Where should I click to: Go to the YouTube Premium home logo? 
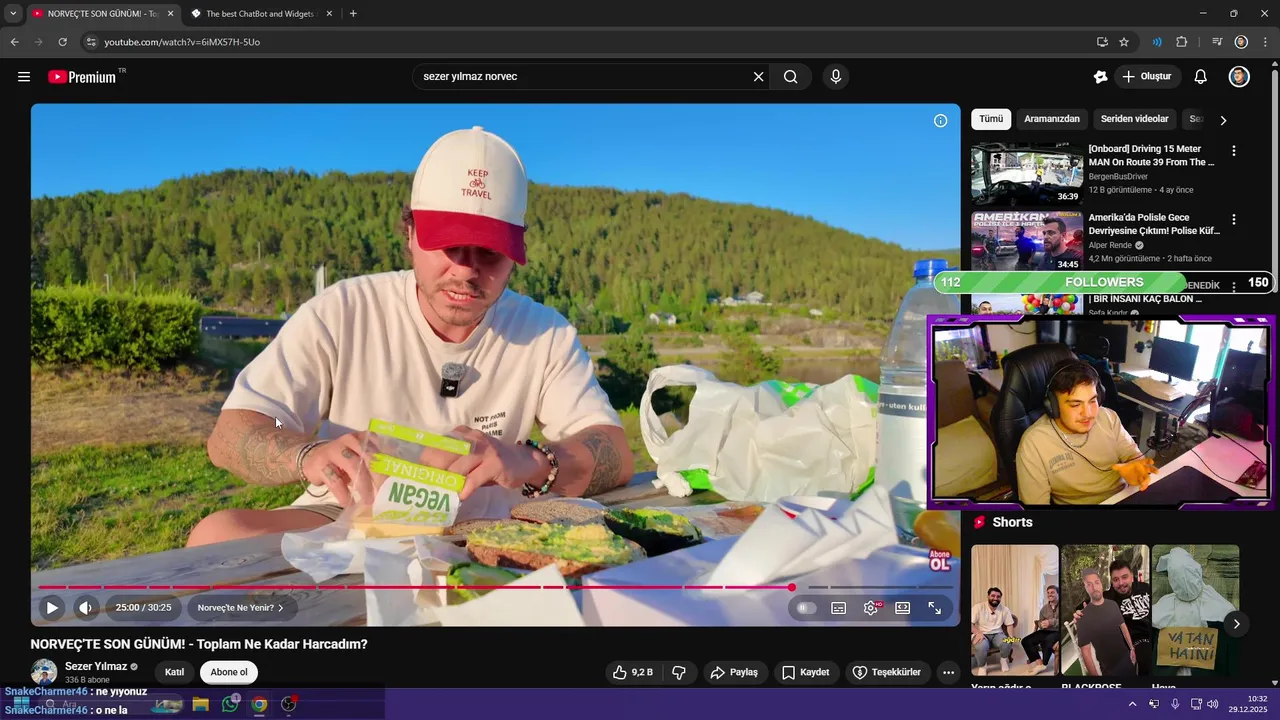click(x=82, y=77)
